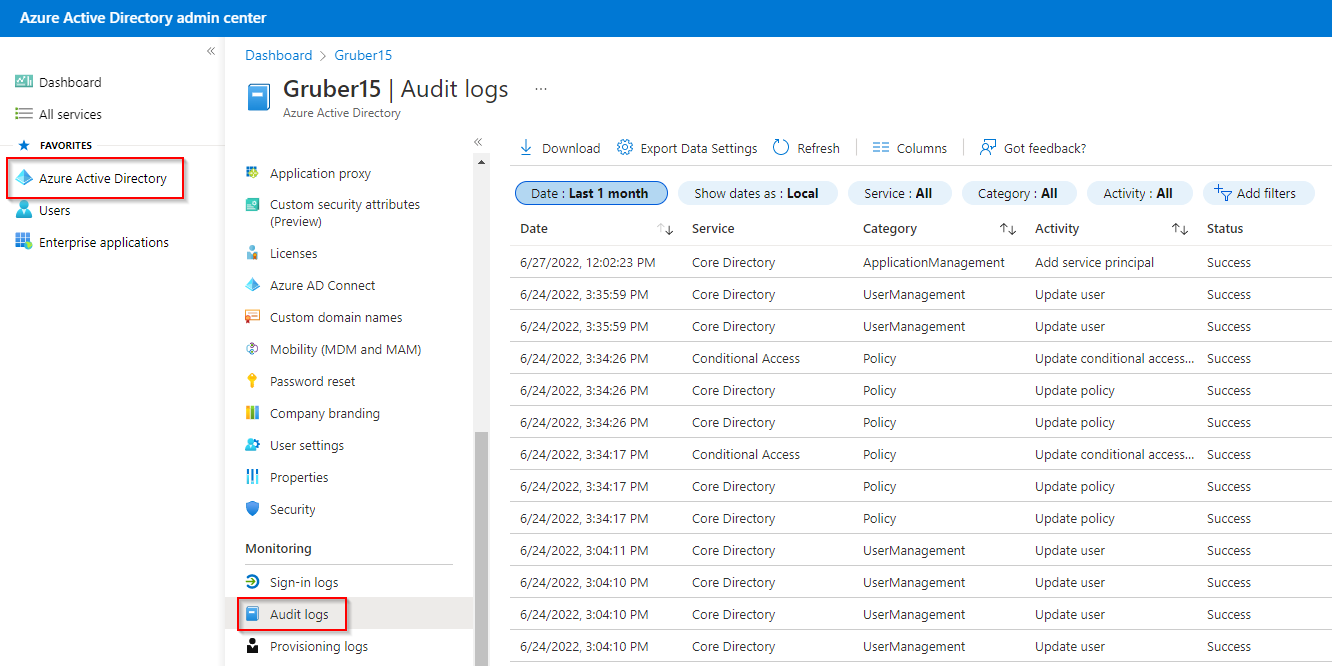Navigate to Dashboard via the breadcrumb
1332x666 pixels.
pyautogui.click(x=278, y=55)
